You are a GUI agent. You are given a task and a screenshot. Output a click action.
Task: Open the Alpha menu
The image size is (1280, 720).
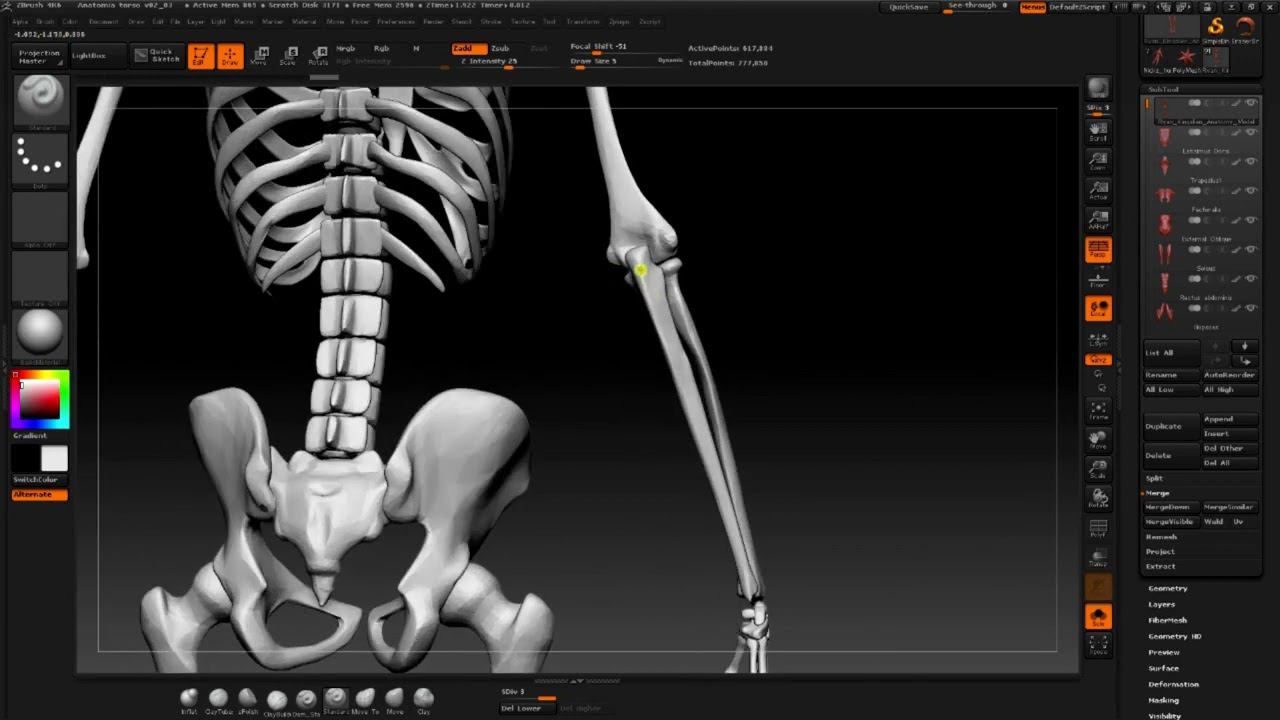(20, 21)
